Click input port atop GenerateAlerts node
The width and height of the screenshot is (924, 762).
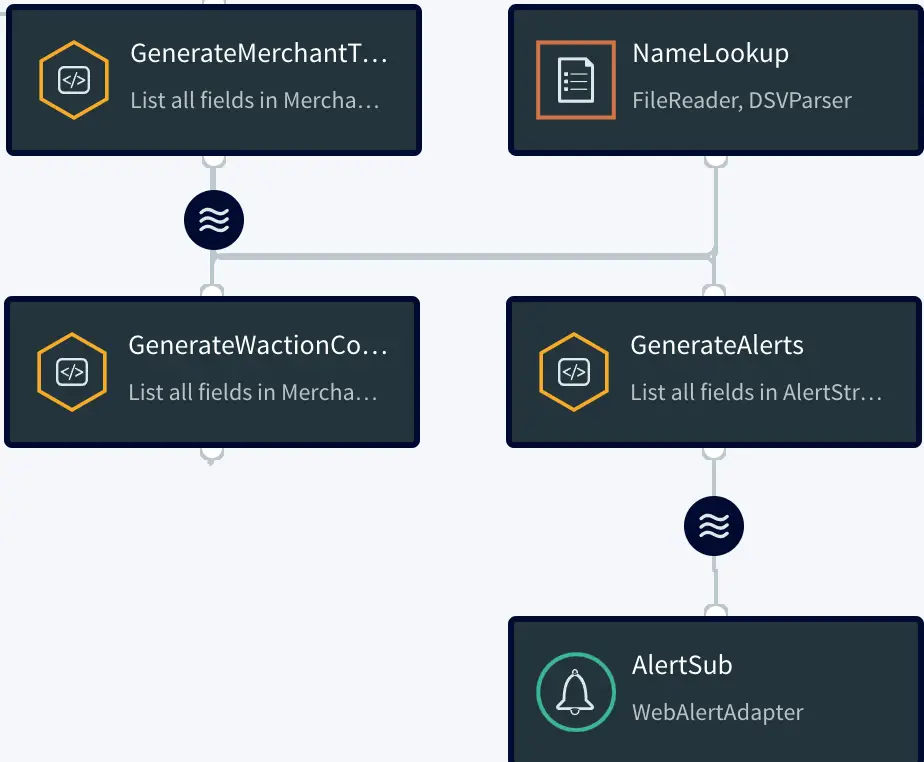(x=714, y=292)
